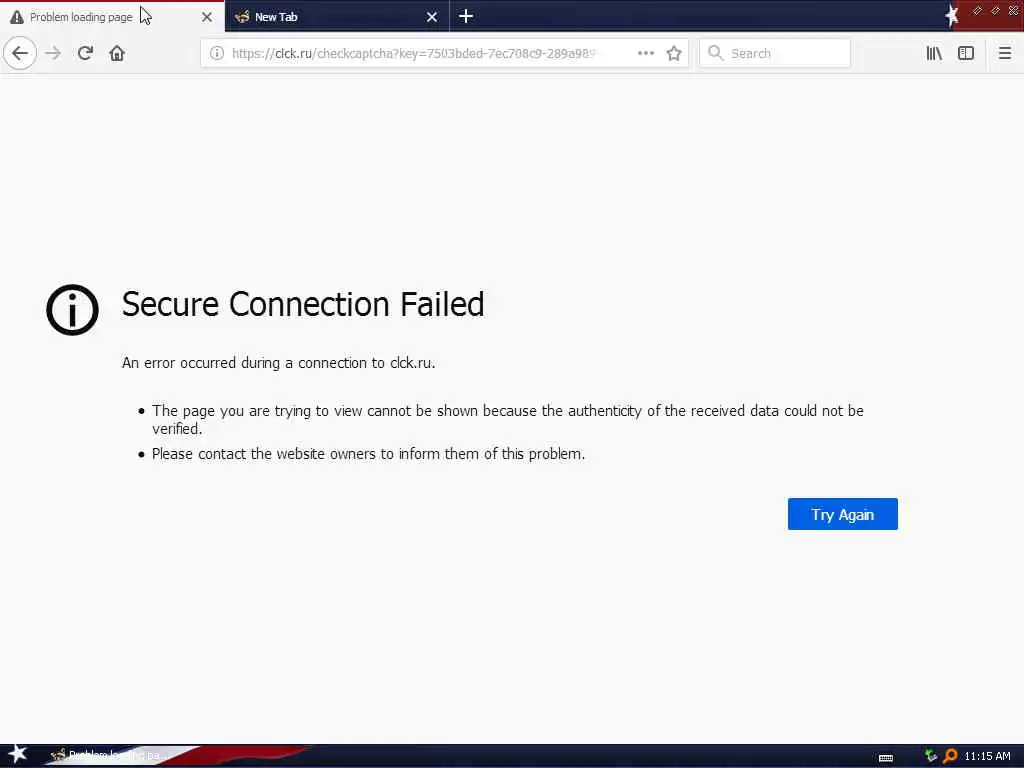The height and width of the screenshot is (768, 1024).
Task: Open the keyboard tray icon
Action: pyautogui.click(x=886, y=757)
